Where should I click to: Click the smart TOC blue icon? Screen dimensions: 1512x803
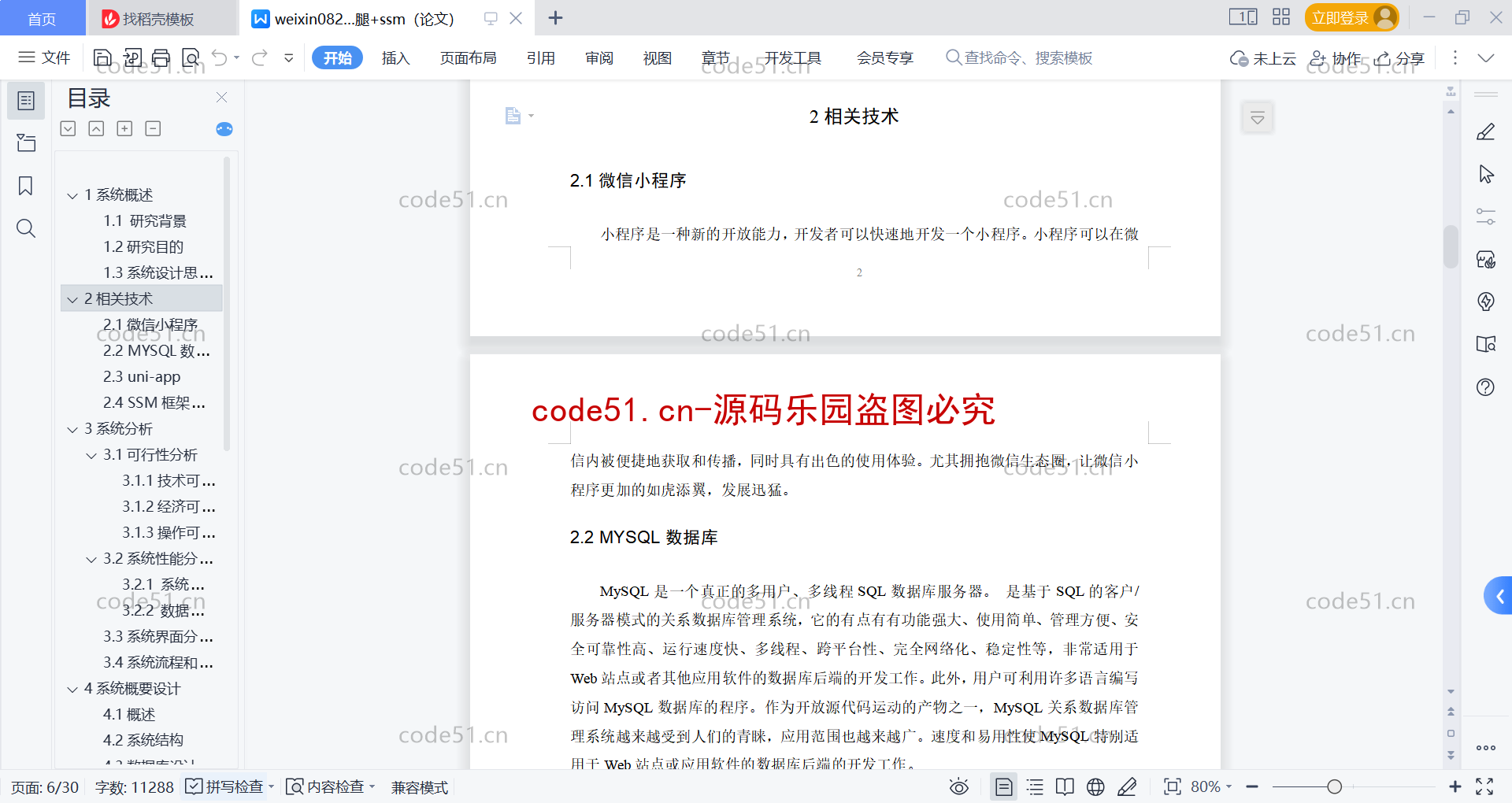224,129
